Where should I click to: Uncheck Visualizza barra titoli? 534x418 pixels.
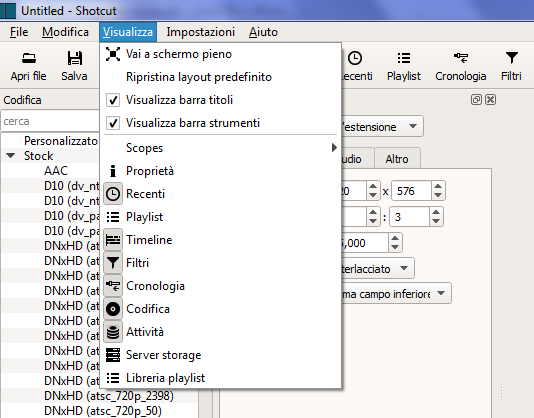(113, 100)
